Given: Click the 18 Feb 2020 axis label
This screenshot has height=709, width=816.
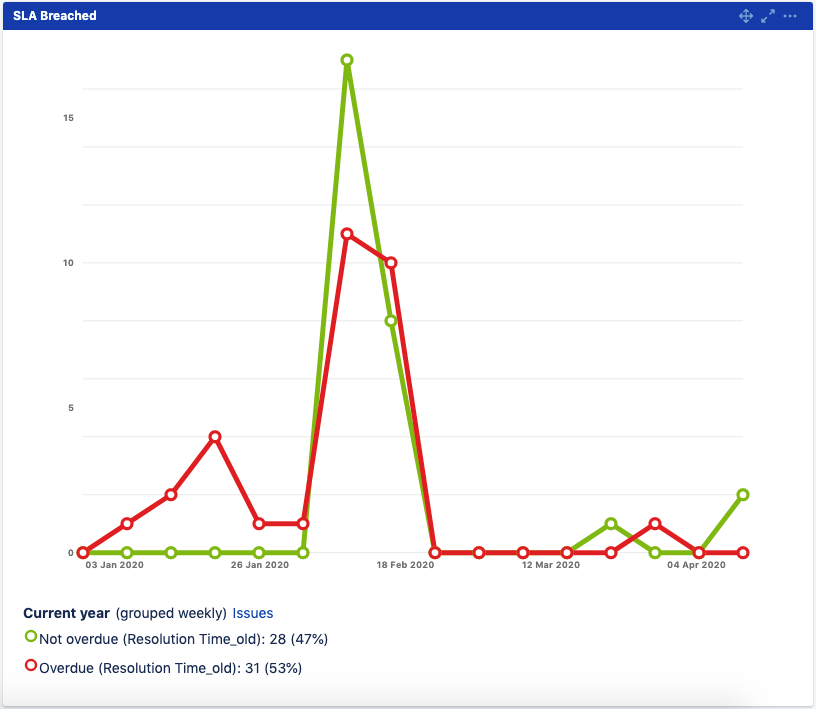Looking at the screenshot, I should [x=405, y=565].
